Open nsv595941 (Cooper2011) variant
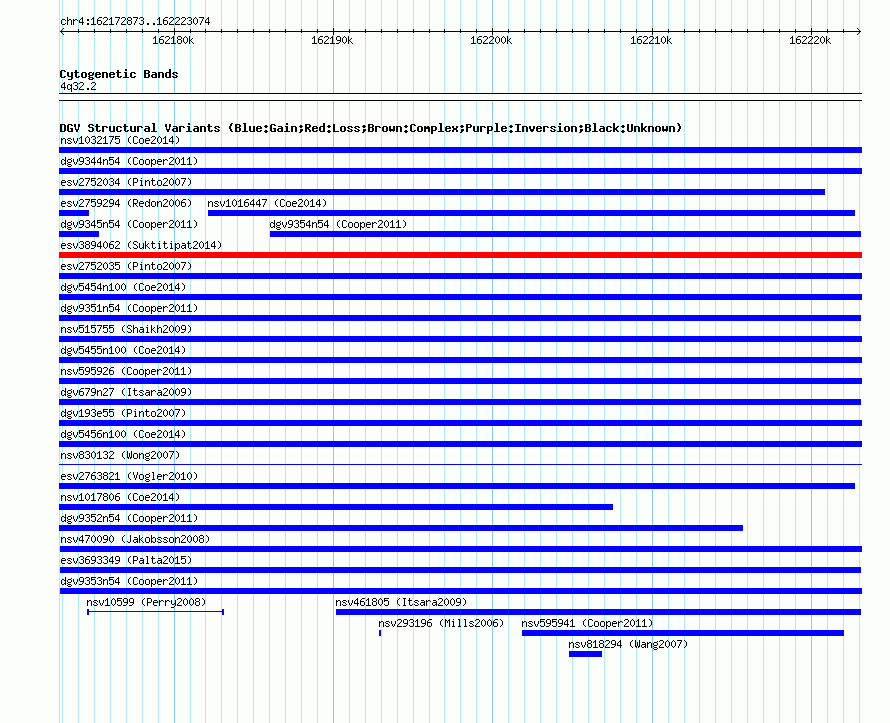Viewport: 890px width, 723px height. 683,633
